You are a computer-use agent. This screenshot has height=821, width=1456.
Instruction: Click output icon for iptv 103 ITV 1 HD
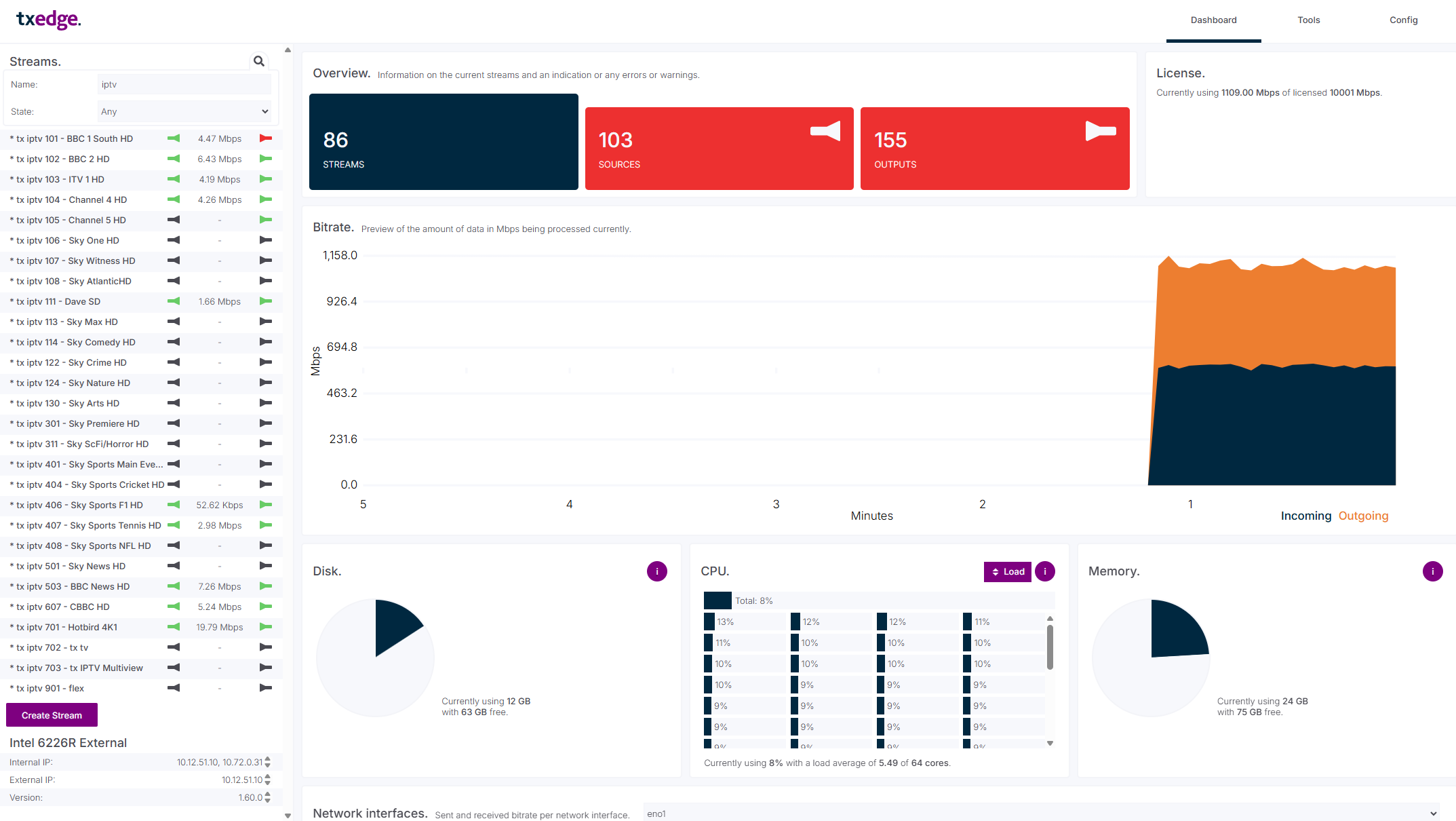pyautogui.click(x=266, y=179)
